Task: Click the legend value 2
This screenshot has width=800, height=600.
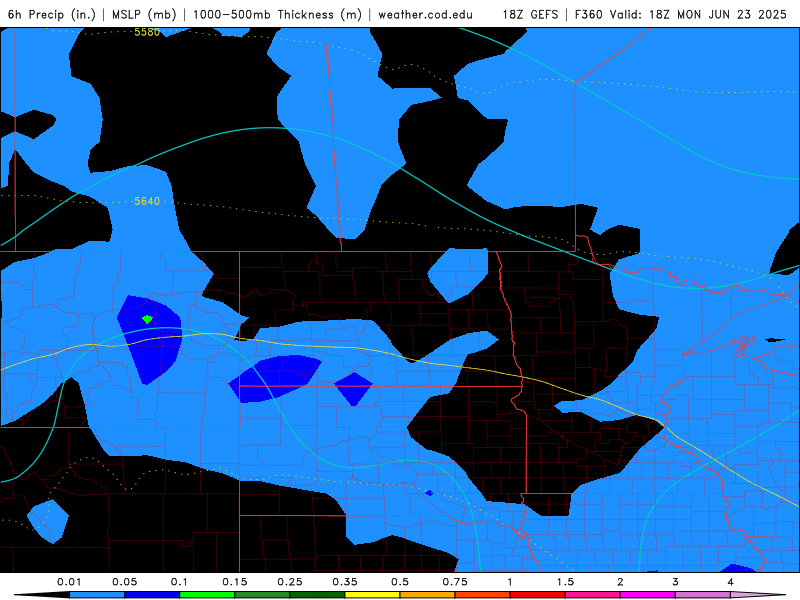Action: click(620, 582)
